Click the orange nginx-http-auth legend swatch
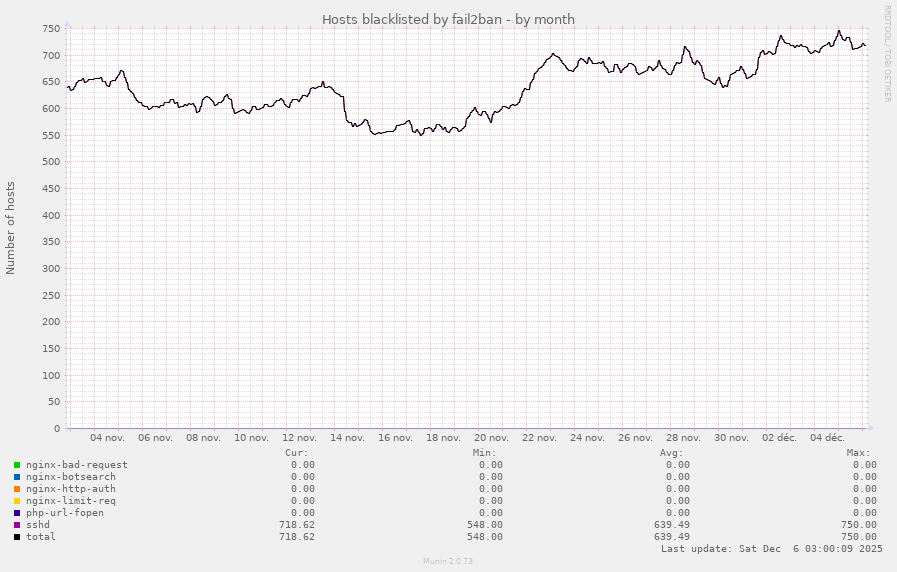 coord(17,489)
